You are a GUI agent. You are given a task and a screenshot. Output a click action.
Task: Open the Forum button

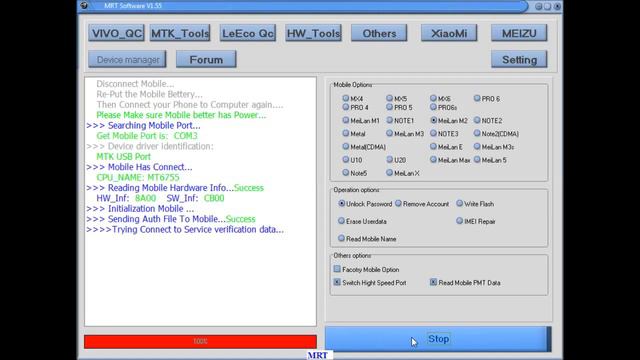tap(206, 60)
